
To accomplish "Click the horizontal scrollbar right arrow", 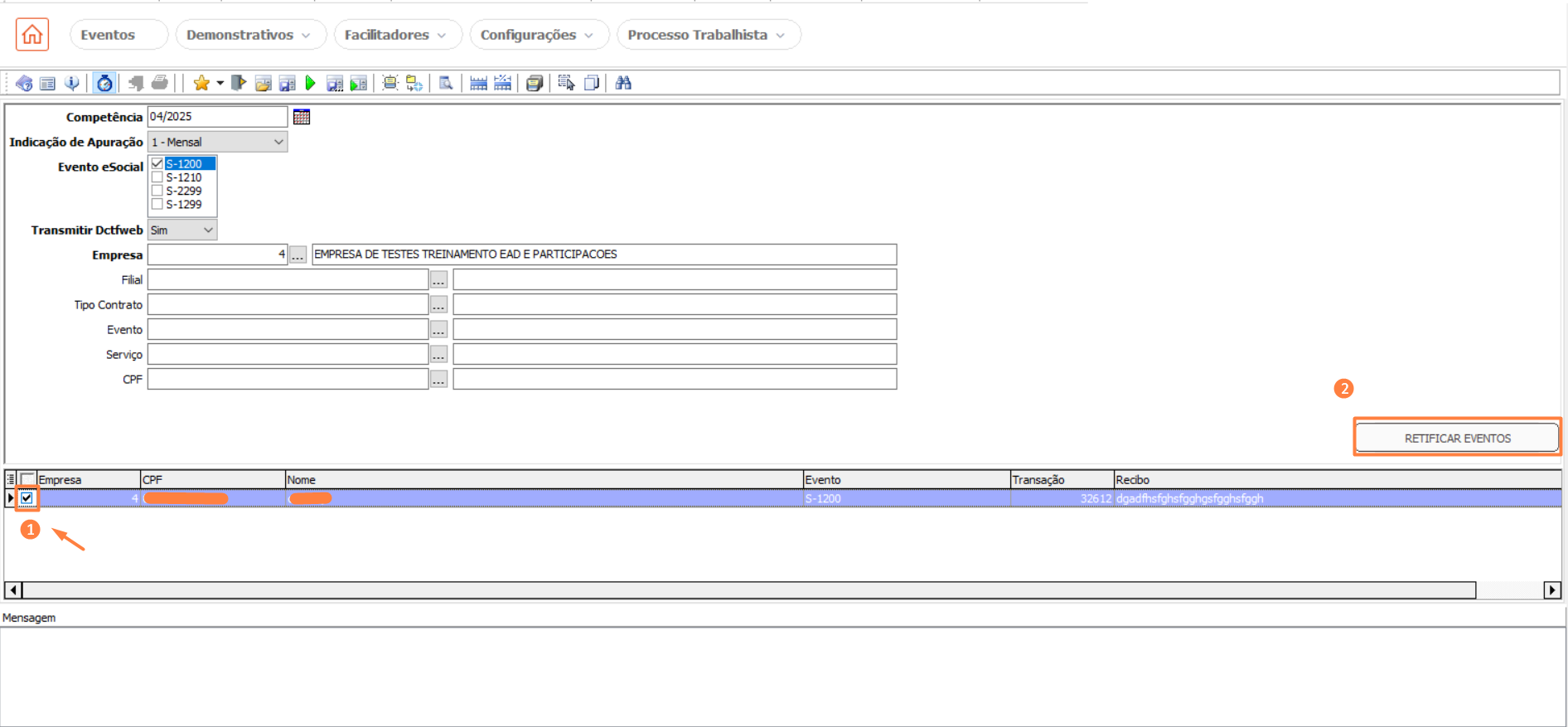I will coord(1551,590).
